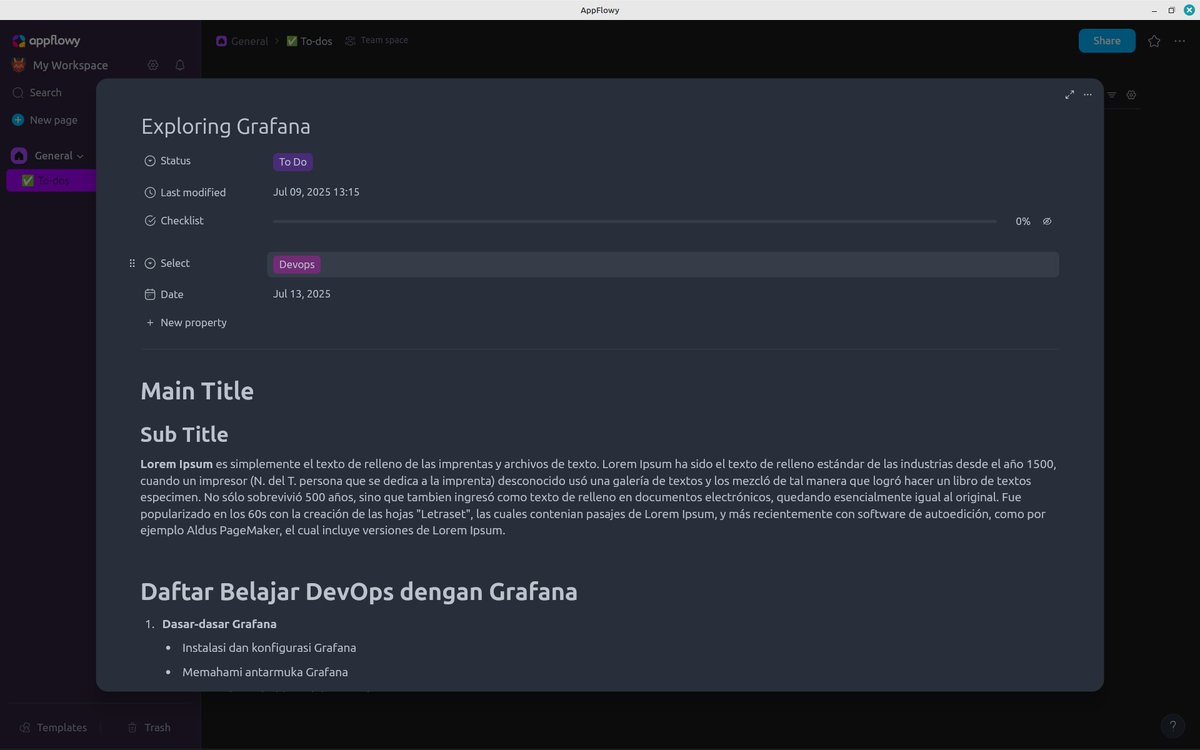Image resolution: width=1200 pixels, height=750 pixels.
Task: Open the row detail more-options menu
Action: [1088, 95]
